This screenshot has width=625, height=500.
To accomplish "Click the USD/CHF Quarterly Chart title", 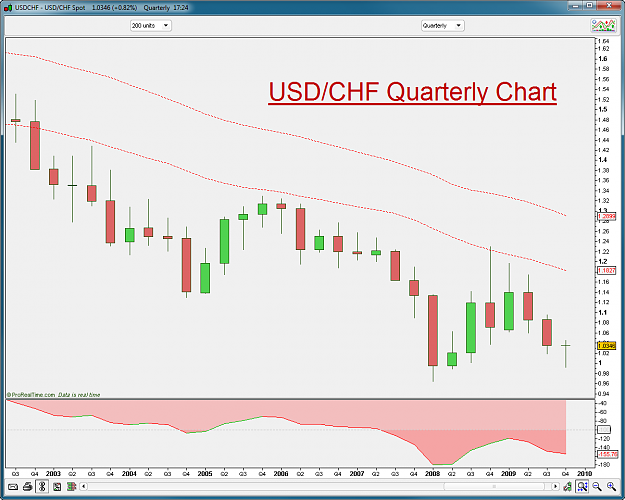I will (x=413, y=92).
